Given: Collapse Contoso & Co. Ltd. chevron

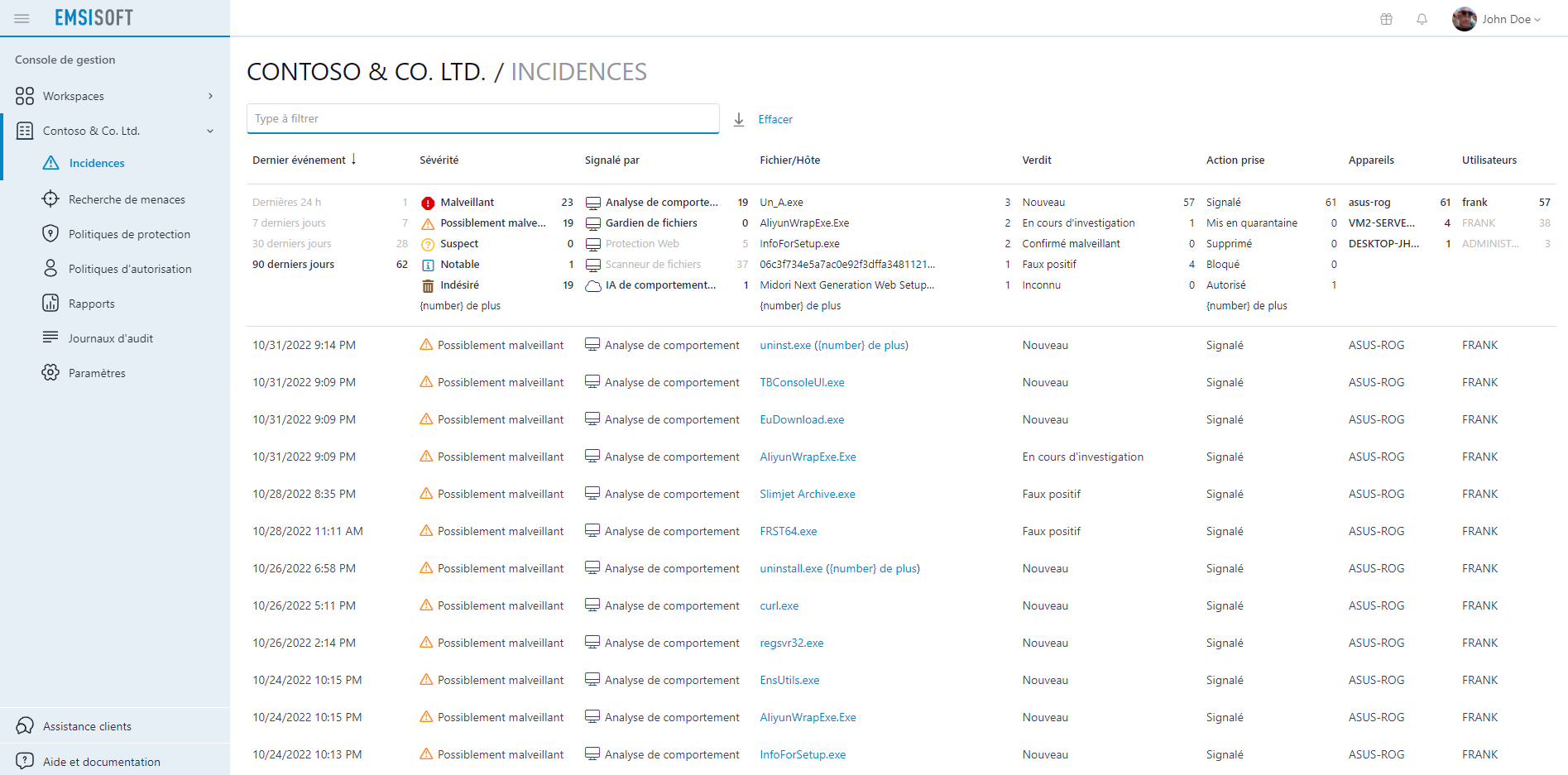Looking at the screenshot, I should (x=210, y=131).
